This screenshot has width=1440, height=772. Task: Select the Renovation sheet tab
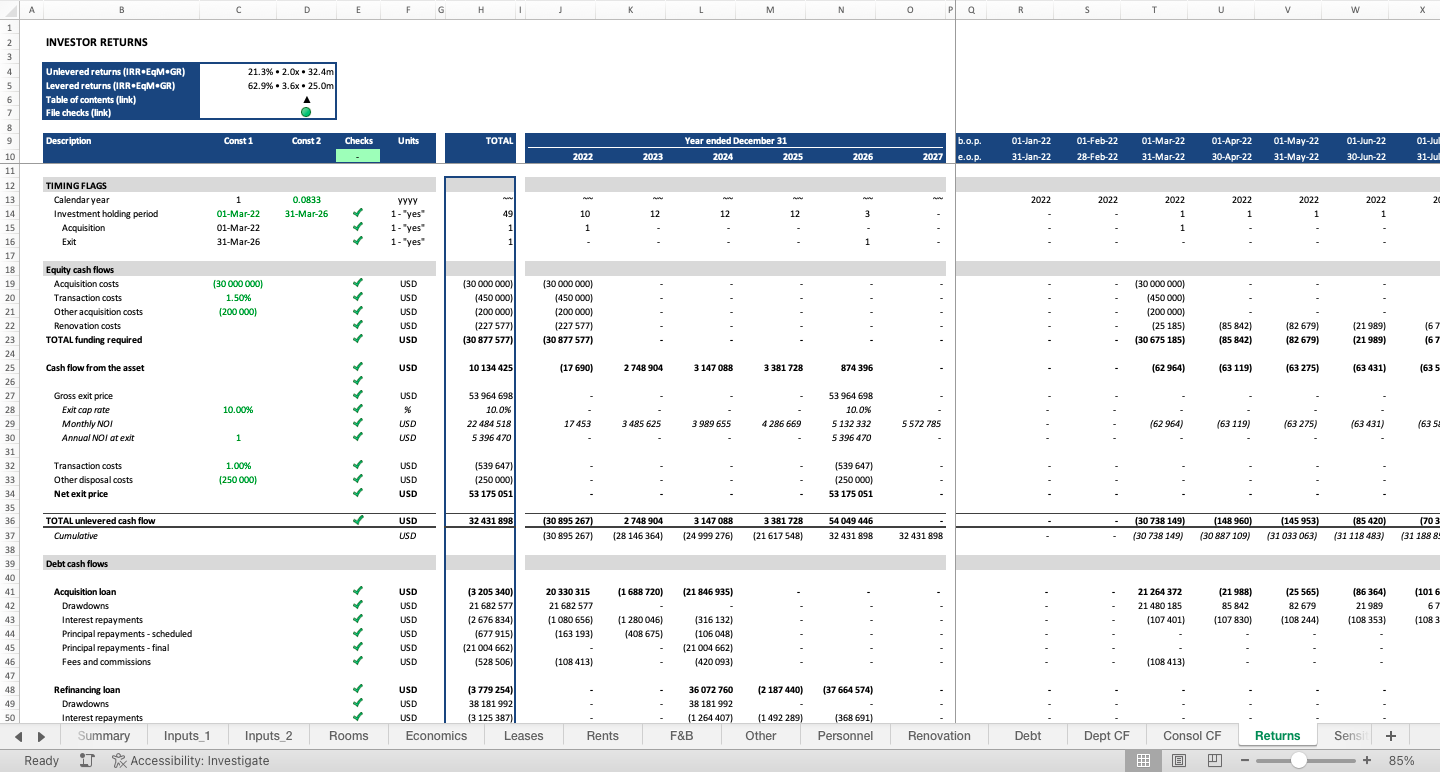tap(939, 736)
